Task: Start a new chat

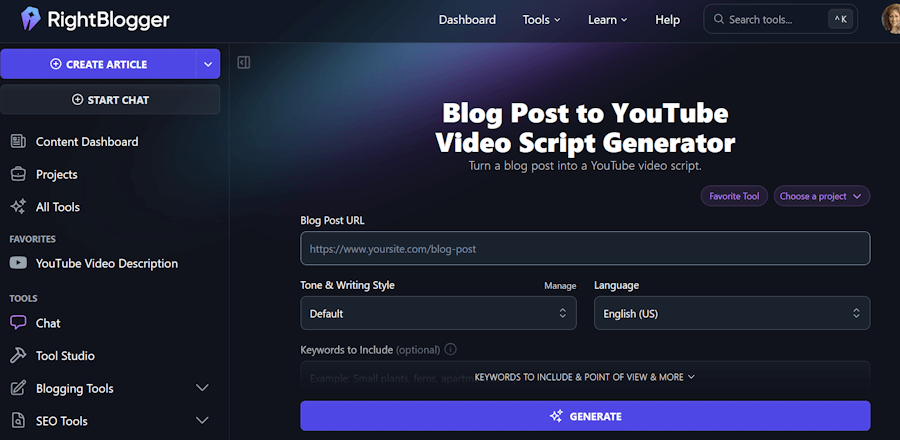Action: coord(110,100)
